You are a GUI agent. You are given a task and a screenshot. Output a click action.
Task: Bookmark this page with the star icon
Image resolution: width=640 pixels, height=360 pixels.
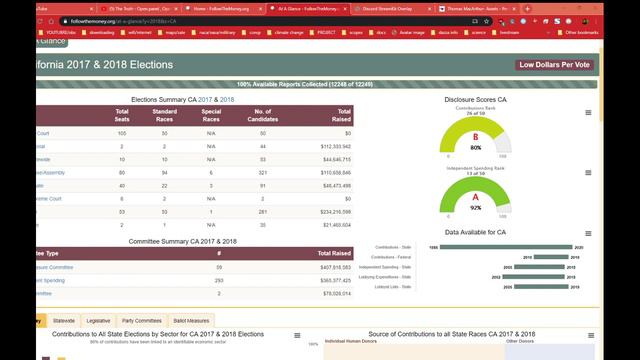tap(486, 21)
